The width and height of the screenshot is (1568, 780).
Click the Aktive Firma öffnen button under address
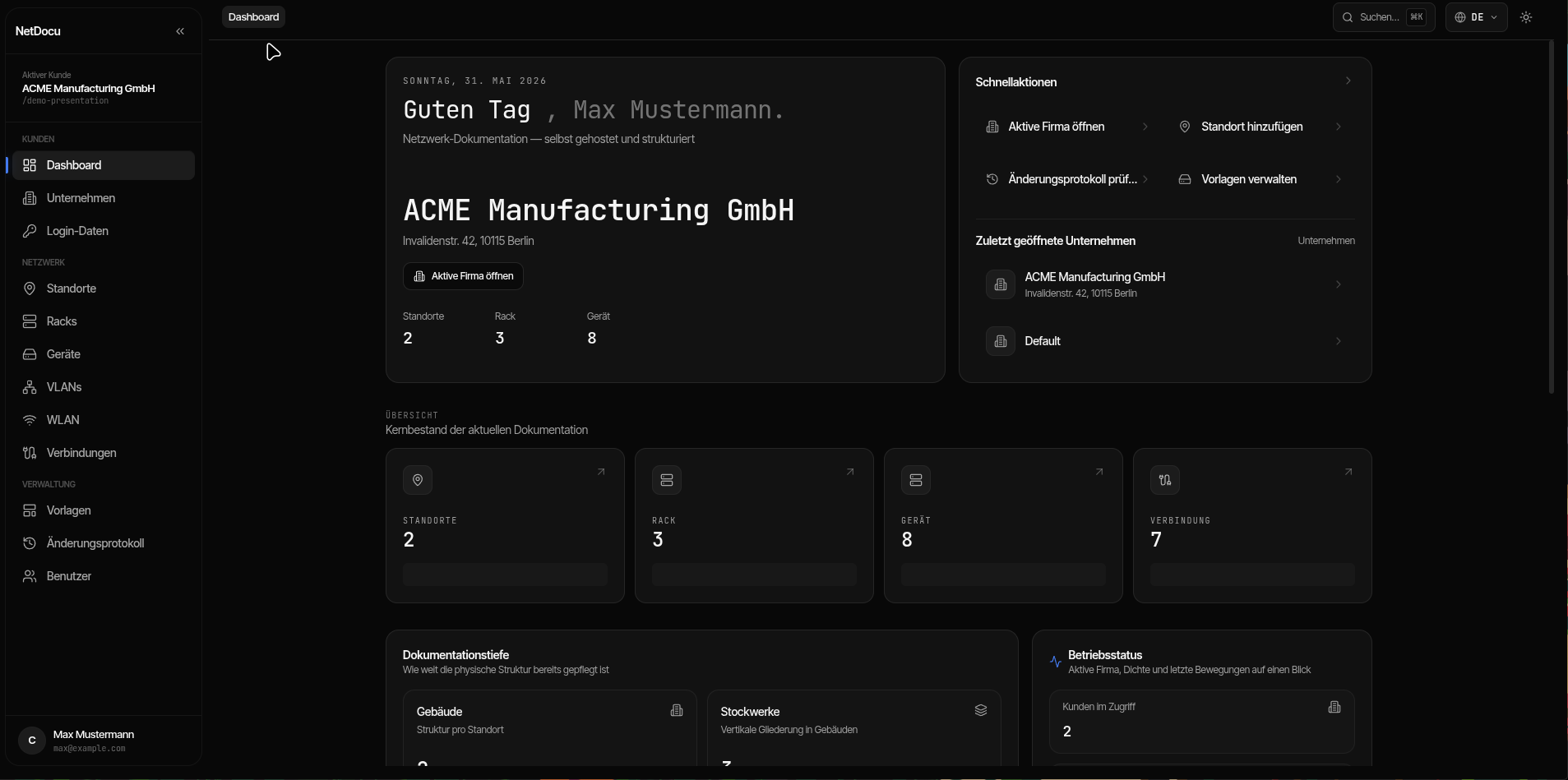coord(463,276)
